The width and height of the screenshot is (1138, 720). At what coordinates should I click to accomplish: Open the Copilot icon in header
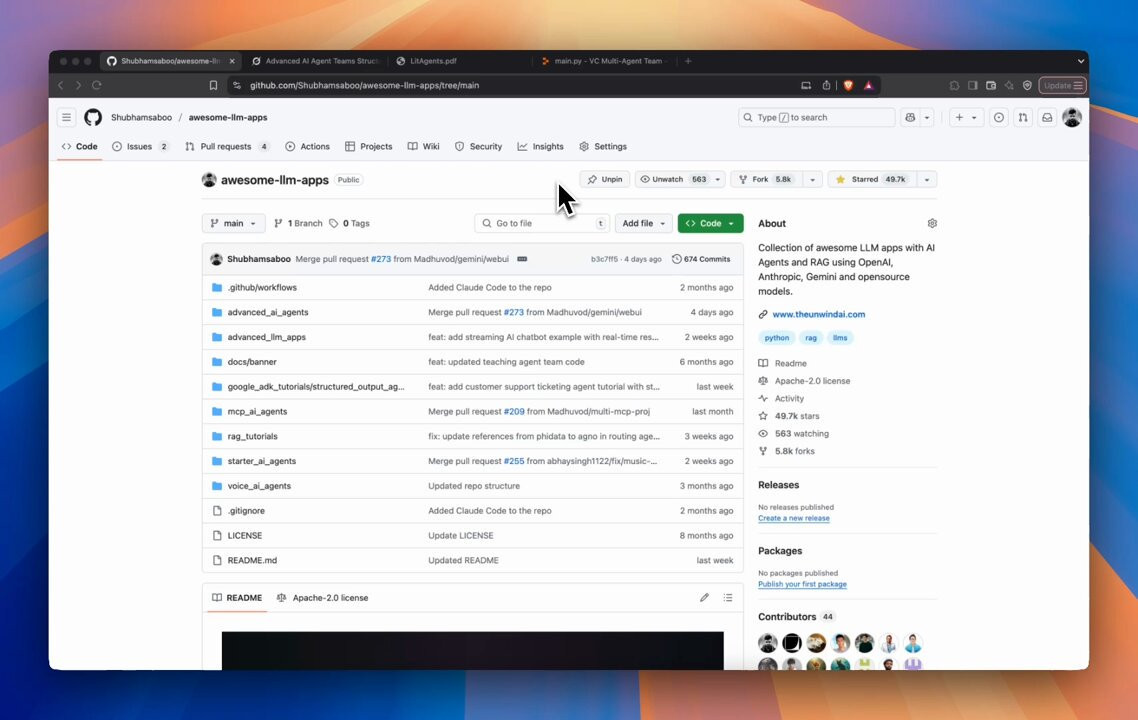click(x=910, y=117)
